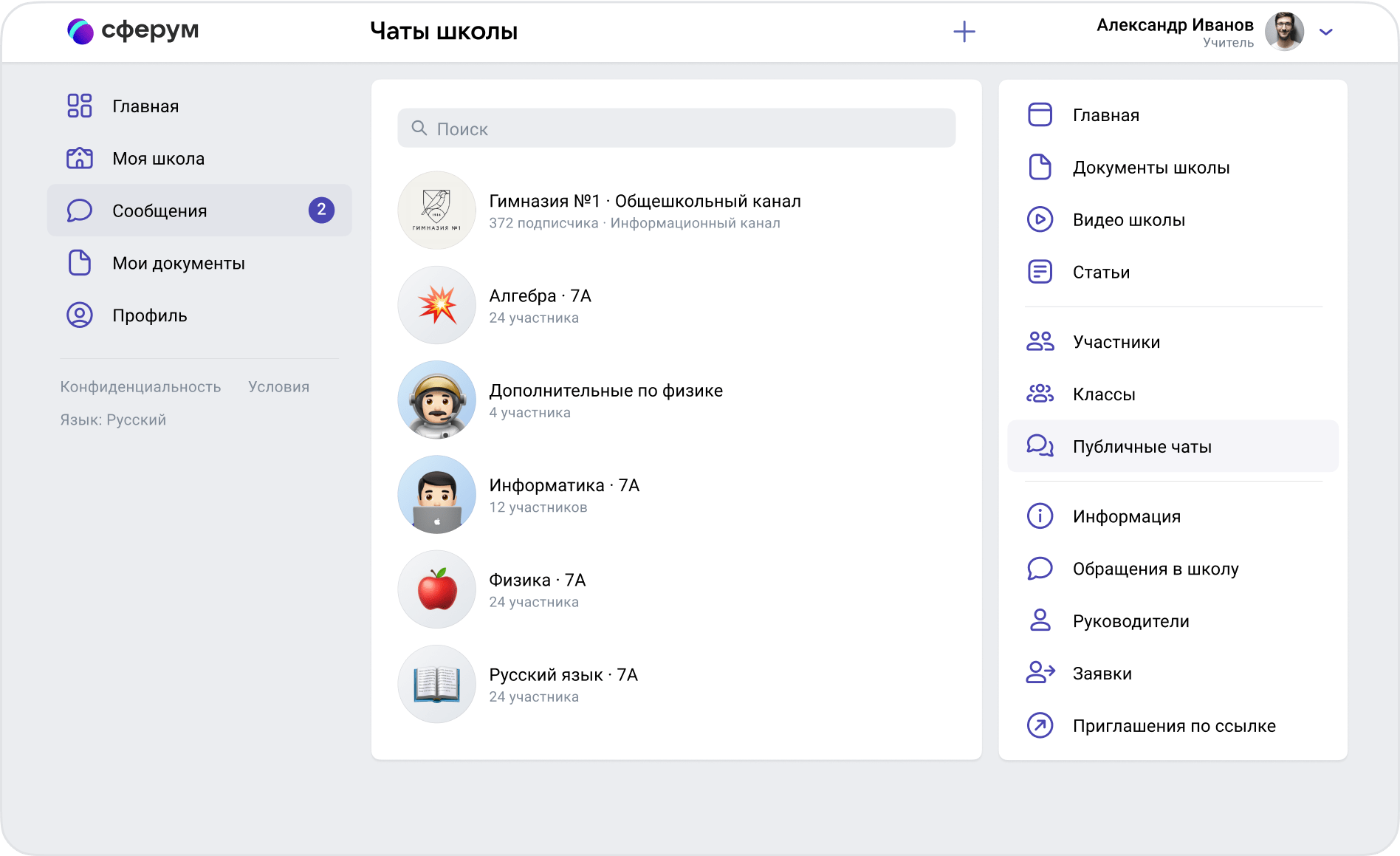
Task: Click the Видео школы play icon
Action: pos(1040,220)
